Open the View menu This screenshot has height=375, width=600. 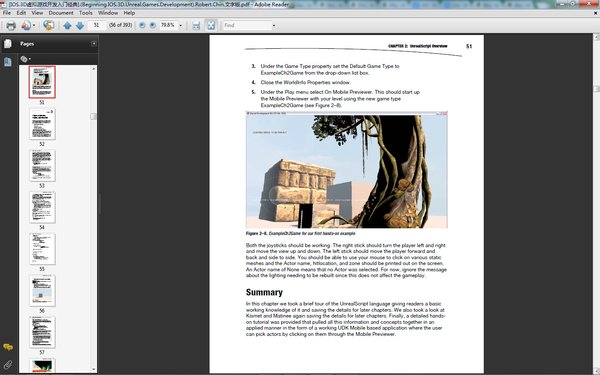[x=37, y=13]
